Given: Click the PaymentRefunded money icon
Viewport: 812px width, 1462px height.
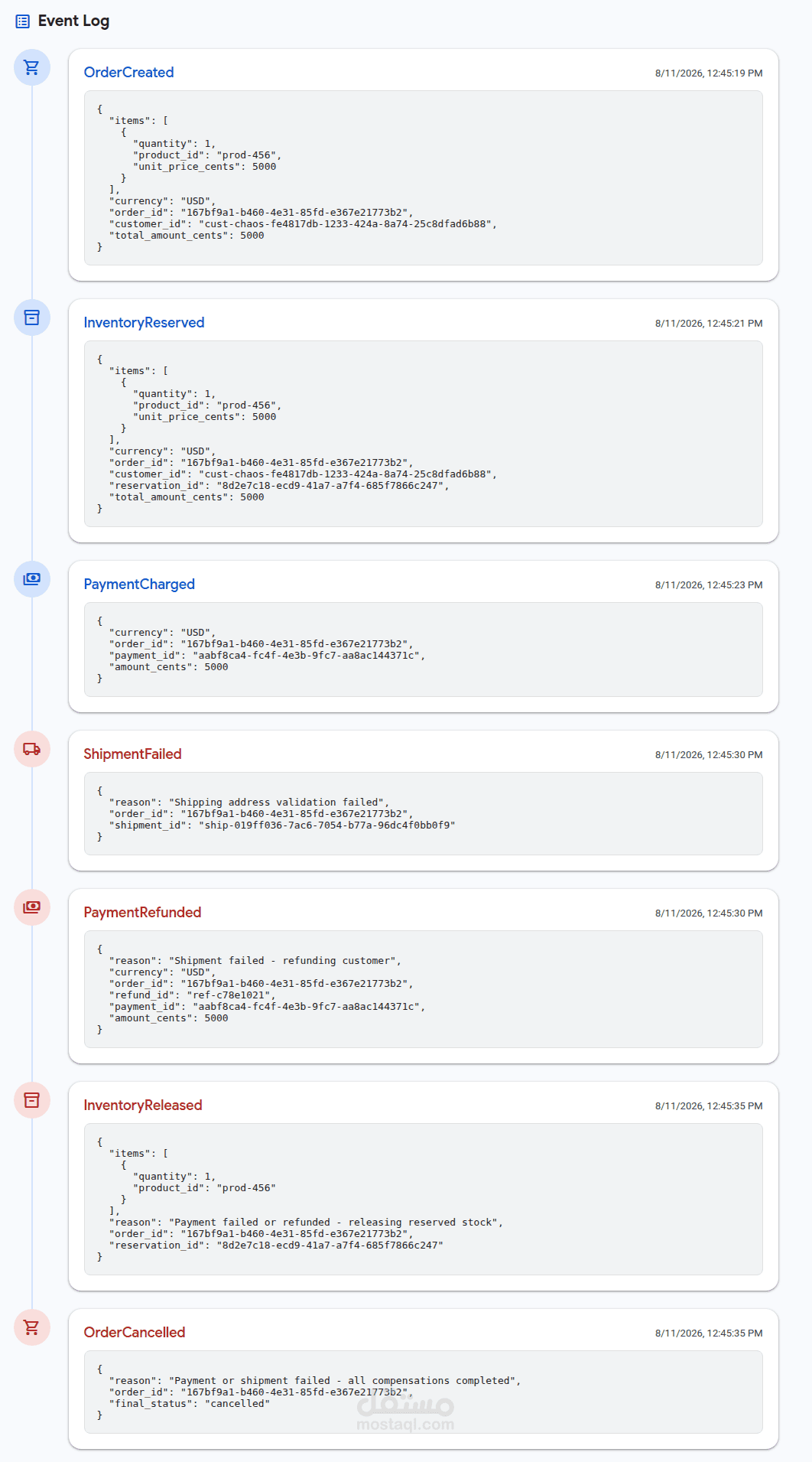Looking at the screenshot, I should [32, 907].
